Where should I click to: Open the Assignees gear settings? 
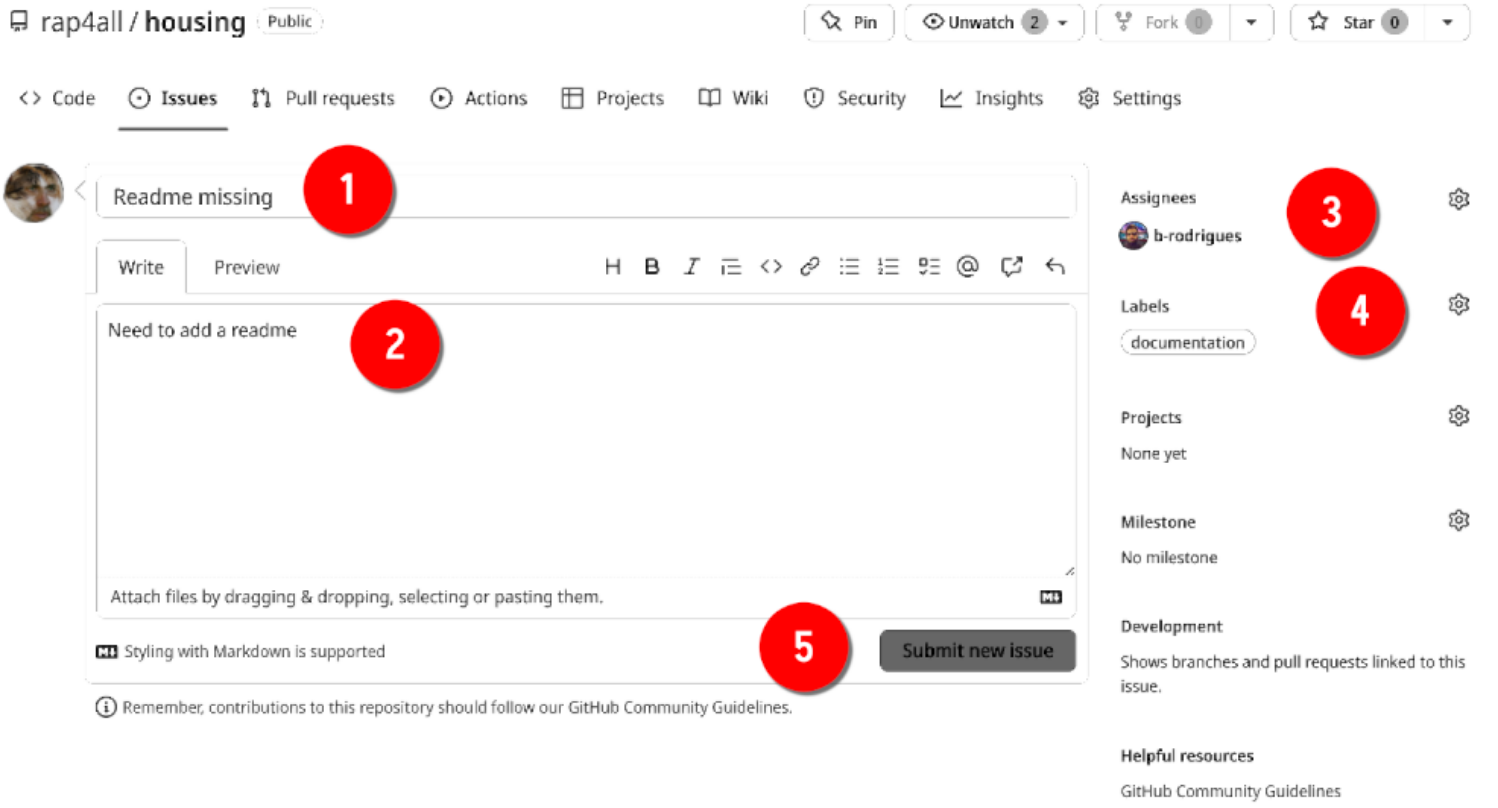(x=1458, y=199)
